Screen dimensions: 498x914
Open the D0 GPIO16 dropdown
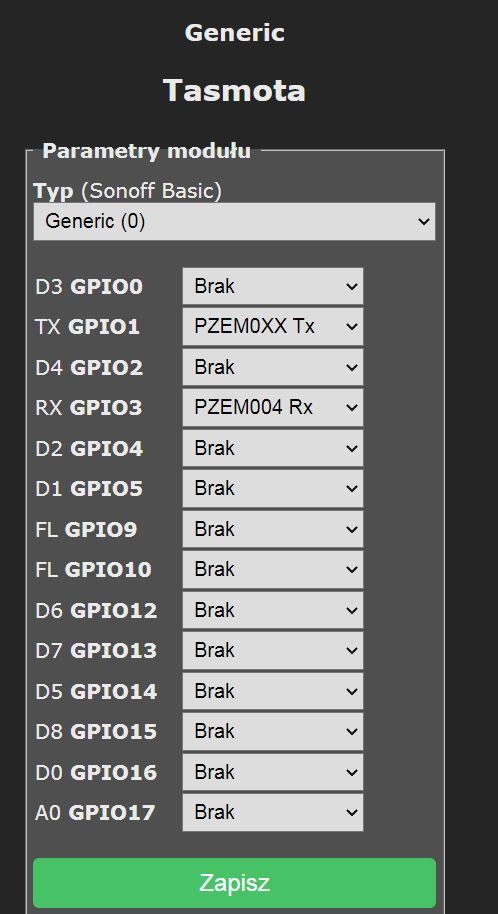click(273, 772)
